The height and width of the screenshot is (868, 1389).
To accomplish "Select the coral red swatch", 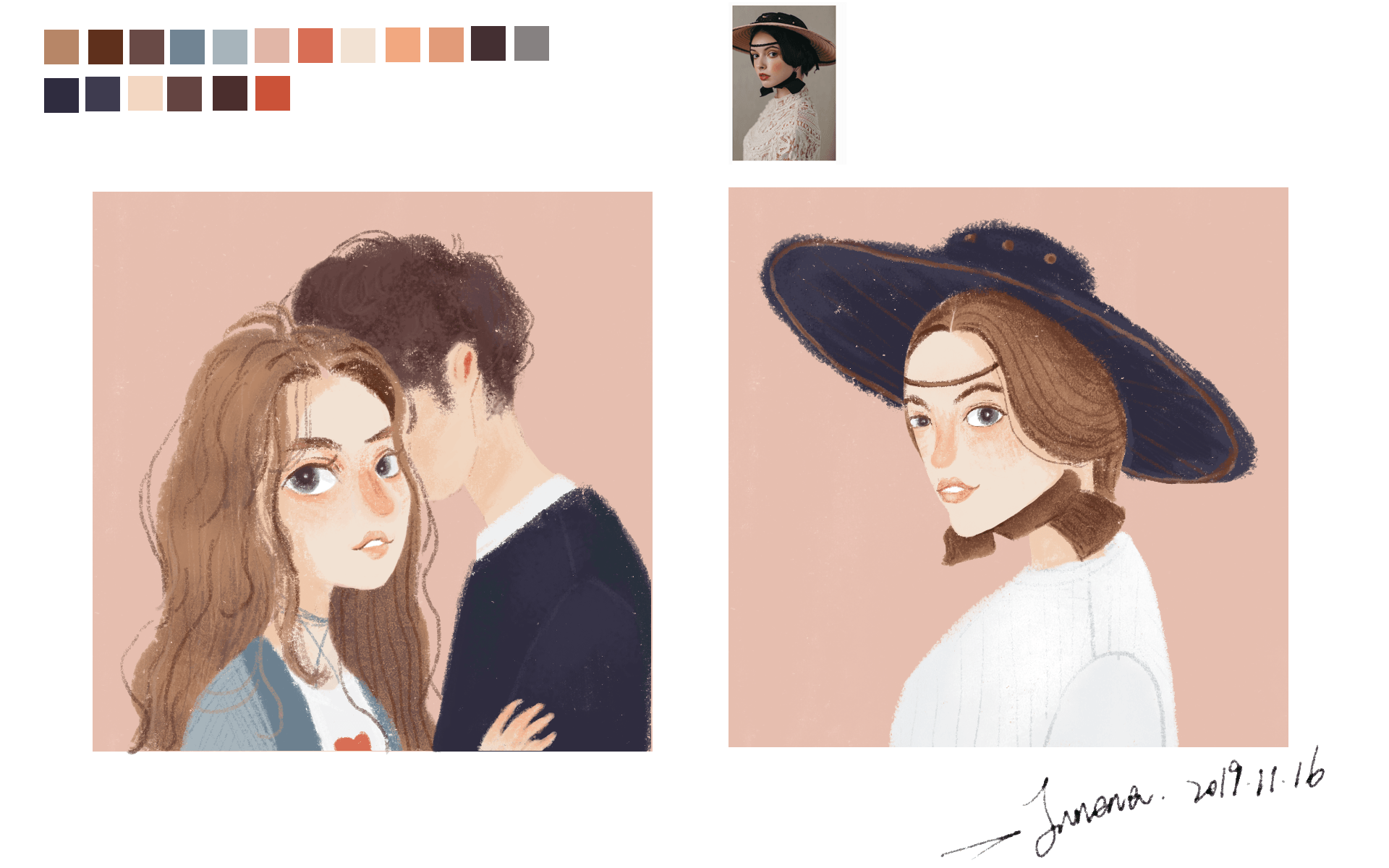I will point(315,46).
